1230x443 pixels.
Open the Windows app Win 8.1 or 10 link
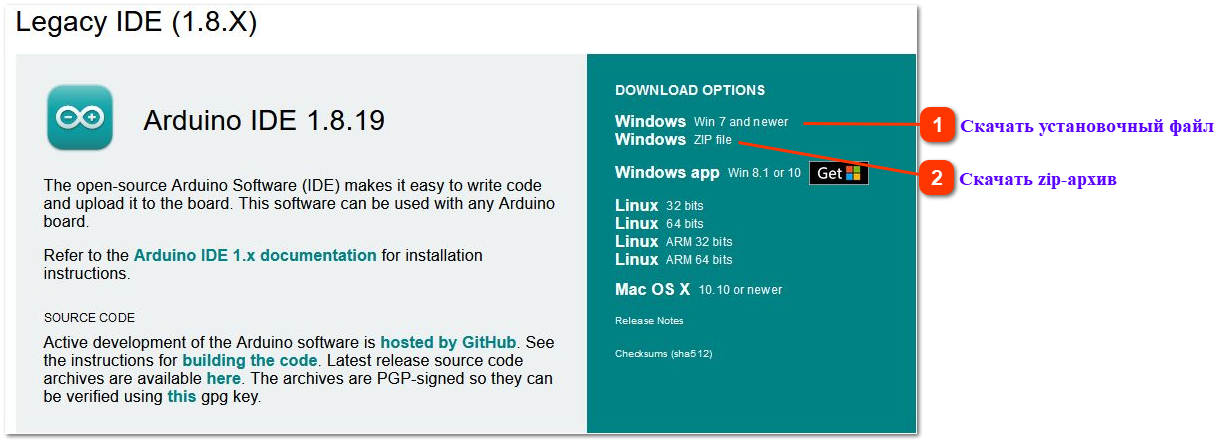(708, 173)
